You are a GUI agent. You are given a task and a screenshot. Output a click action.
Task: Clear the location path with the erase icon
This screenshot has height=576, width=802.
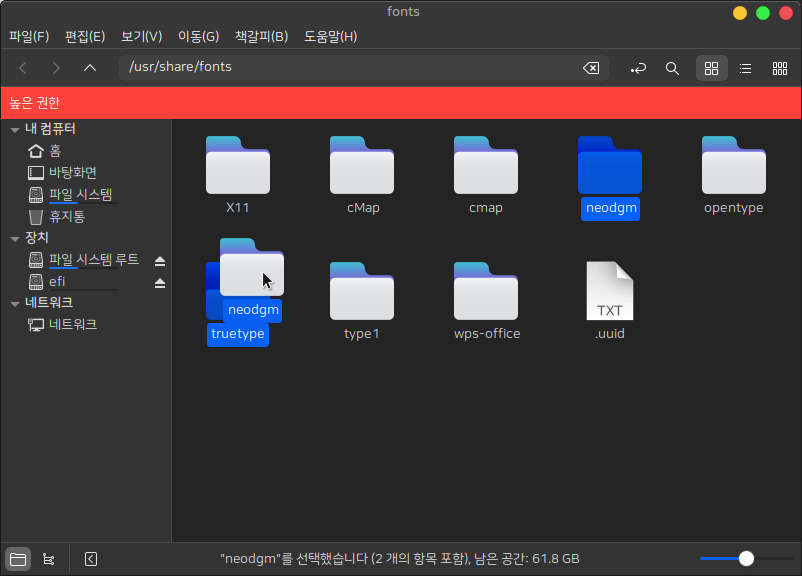(x=591, y=68)
